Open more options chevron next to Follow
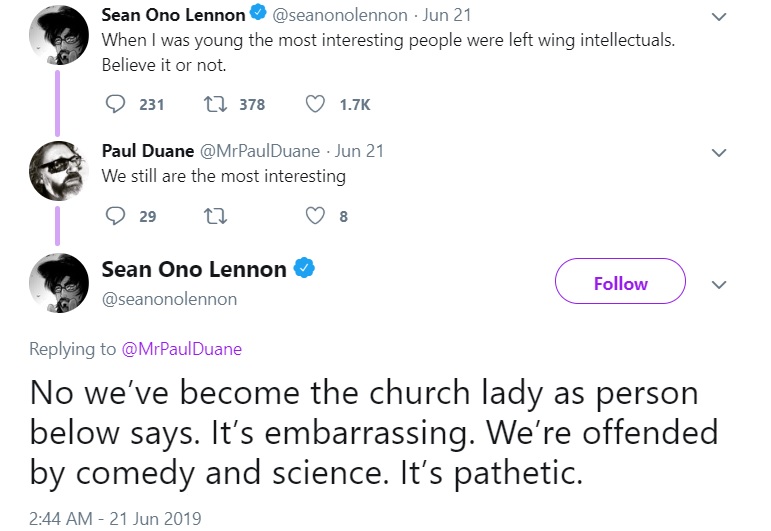This screenshot has height=531, width=771. click(718, 284)
